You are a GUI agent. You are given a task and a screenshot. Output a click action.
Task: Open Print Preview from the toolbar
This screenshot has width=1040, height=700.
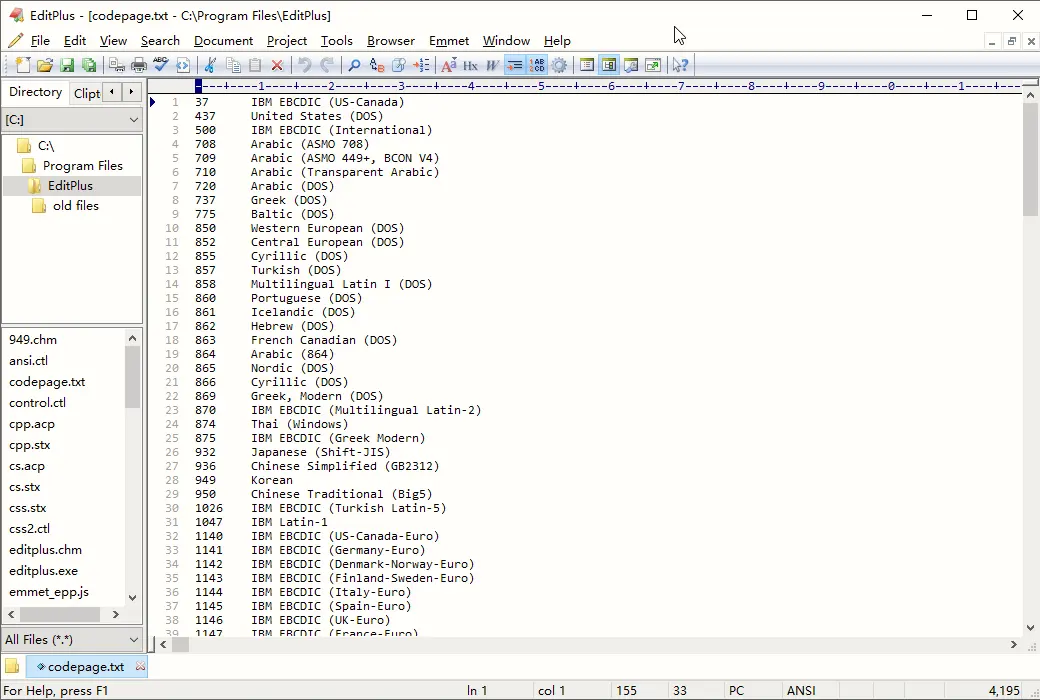tap(117, 65)
